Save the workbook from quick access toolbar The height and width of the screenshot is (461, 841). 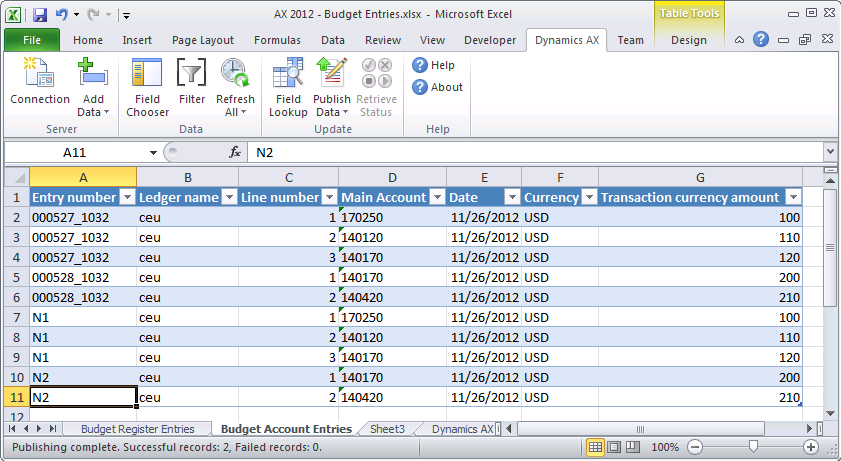point(40,15)
